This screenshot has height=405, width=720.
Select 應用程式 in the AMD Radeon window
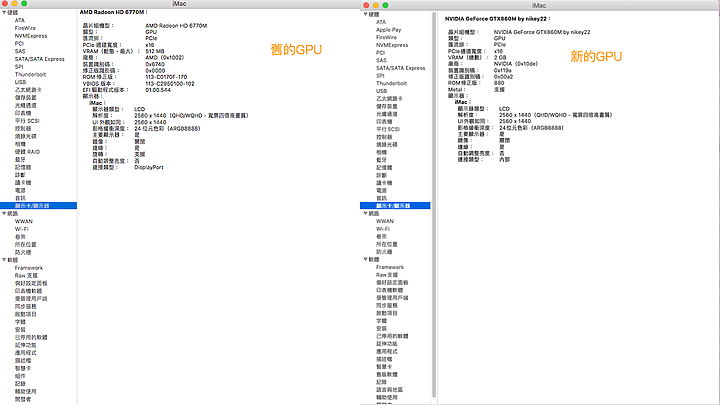click(25, 353)
